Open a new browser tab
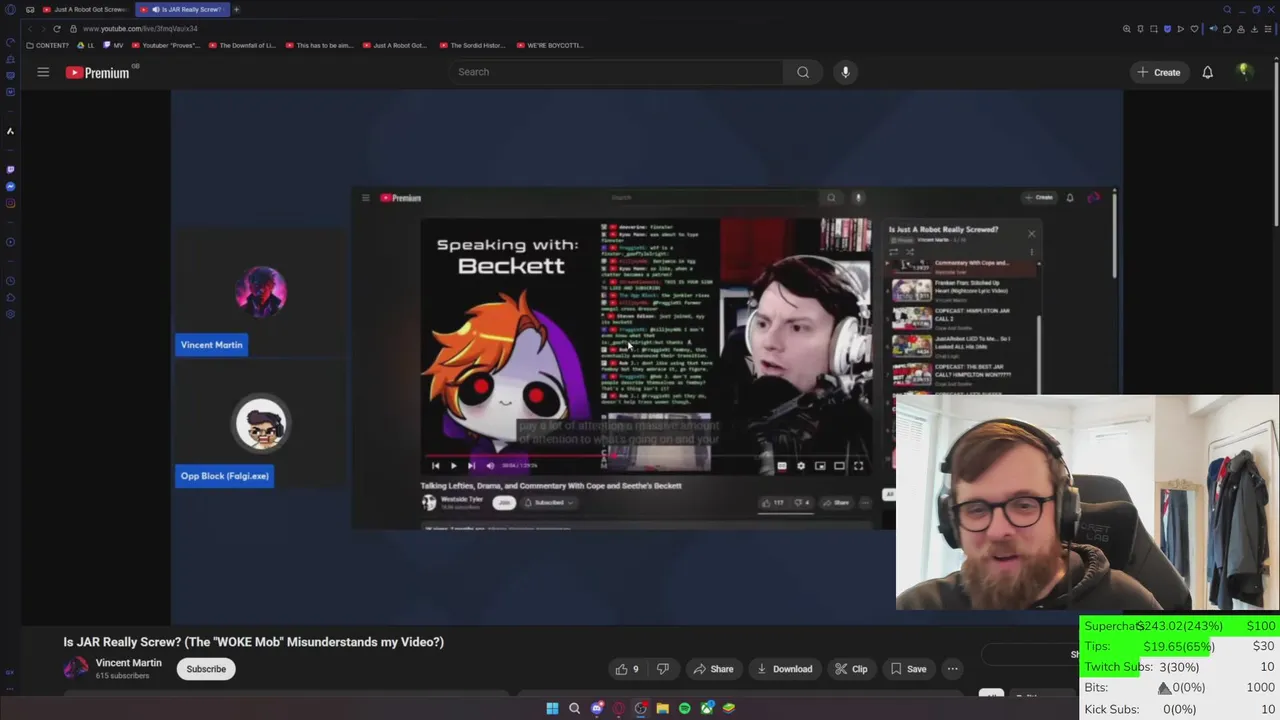The image size is (1280, 720). [x=237, y=9]
